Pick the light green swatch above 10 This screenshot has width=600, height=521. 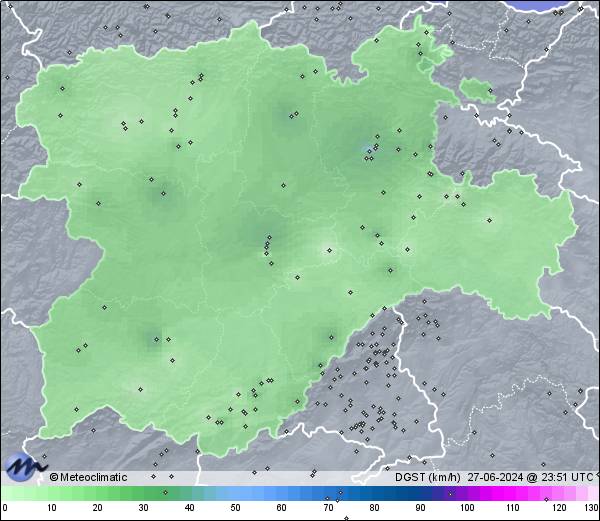tap(52, 493)
